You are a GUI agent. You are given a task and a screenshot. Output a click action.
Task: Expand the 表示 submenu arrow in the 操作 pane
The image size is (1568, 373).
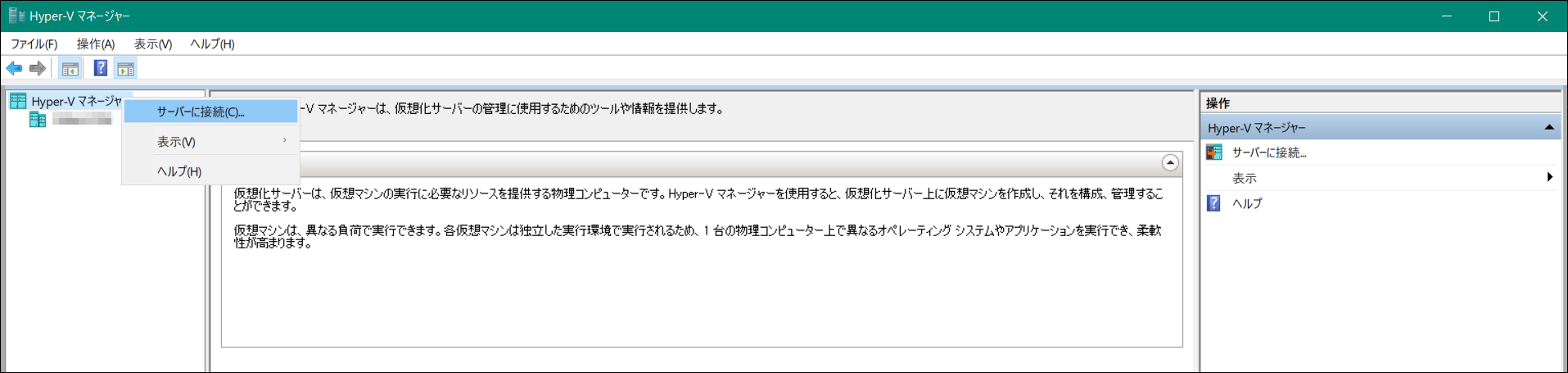pos(1549,177)
